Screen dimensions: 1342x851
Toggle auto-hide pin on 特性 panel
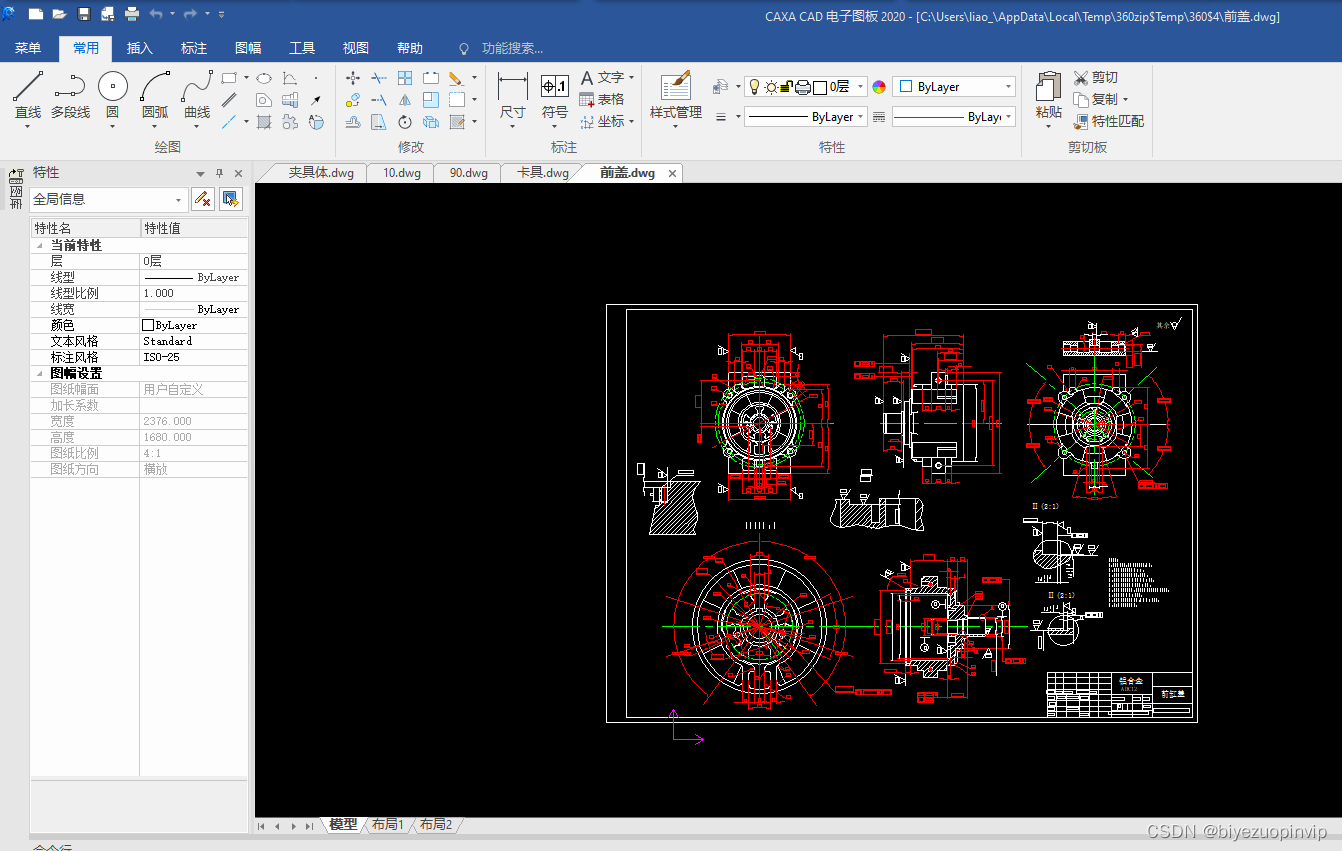(x=219, y=173)
